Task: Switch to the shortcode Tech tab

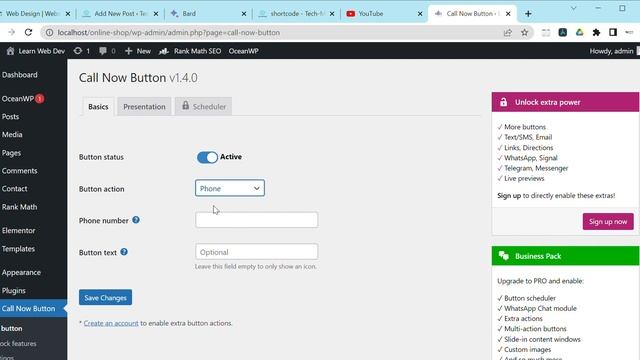Action: pos(297,13)
